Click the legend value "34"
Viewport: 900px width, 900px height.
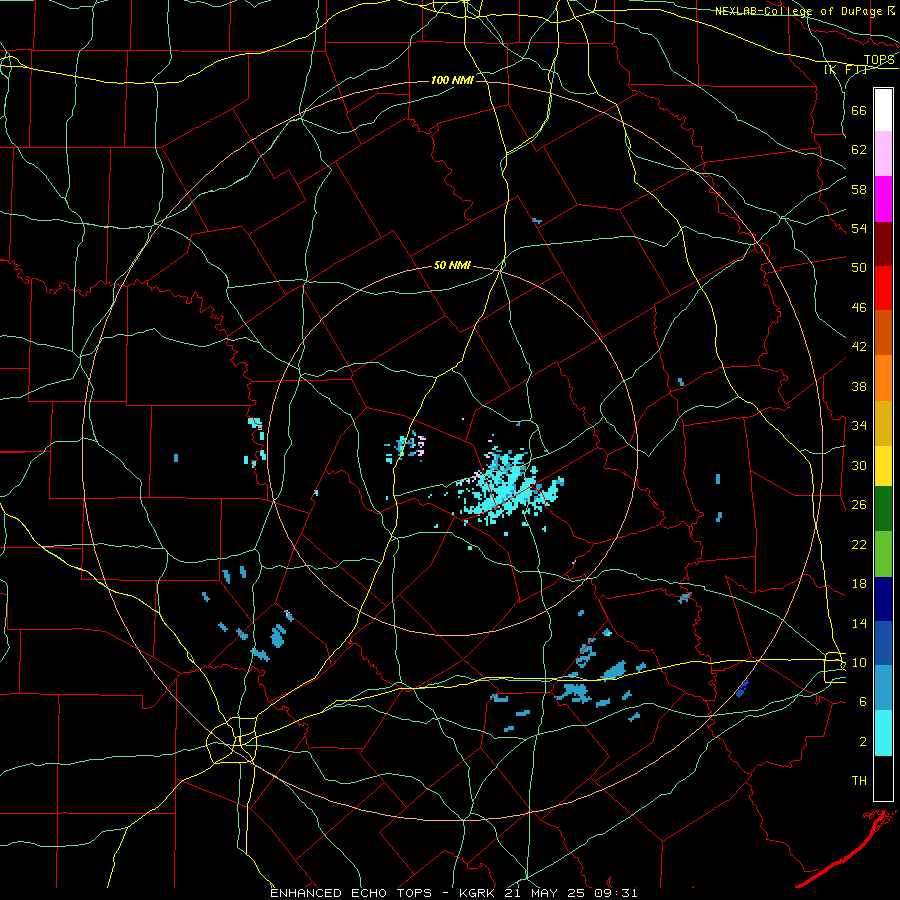click(x=859, y=426)
